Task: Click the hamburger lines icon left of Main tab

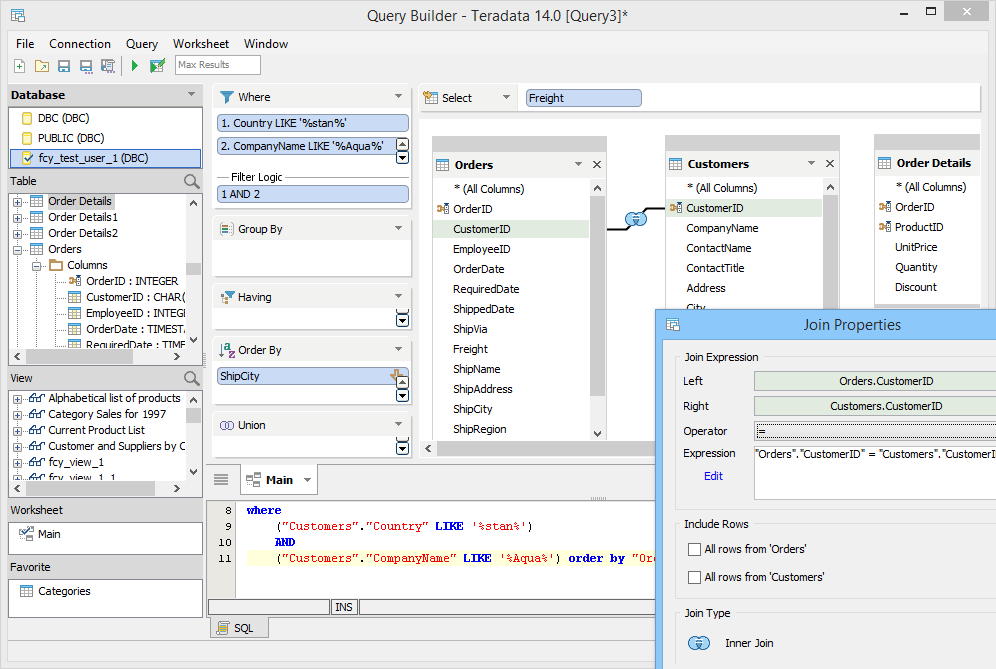Action: [x=221, y=480]
